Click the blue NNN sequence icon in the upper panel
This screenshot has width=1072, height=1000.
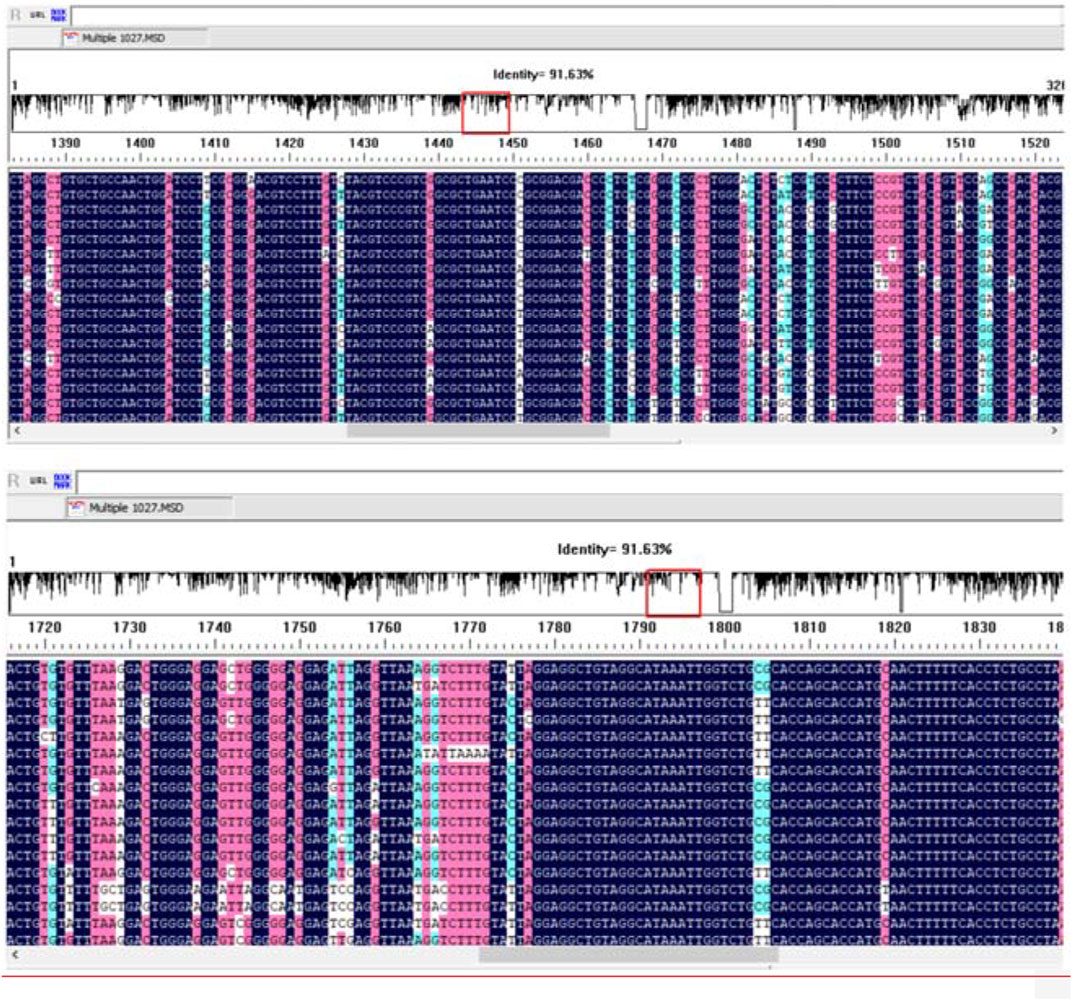[x=59, y=14]
